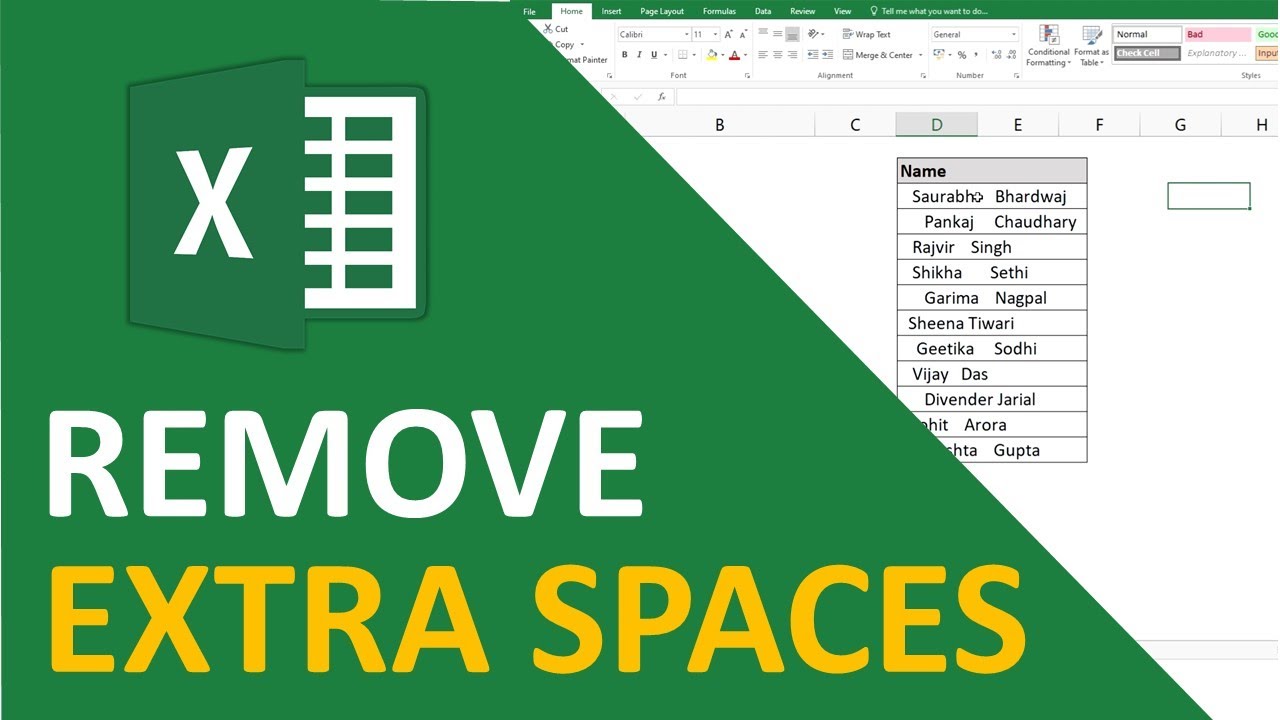Toggle Bold formatting
Screen dimensions: 1280x720
(625, 55)
